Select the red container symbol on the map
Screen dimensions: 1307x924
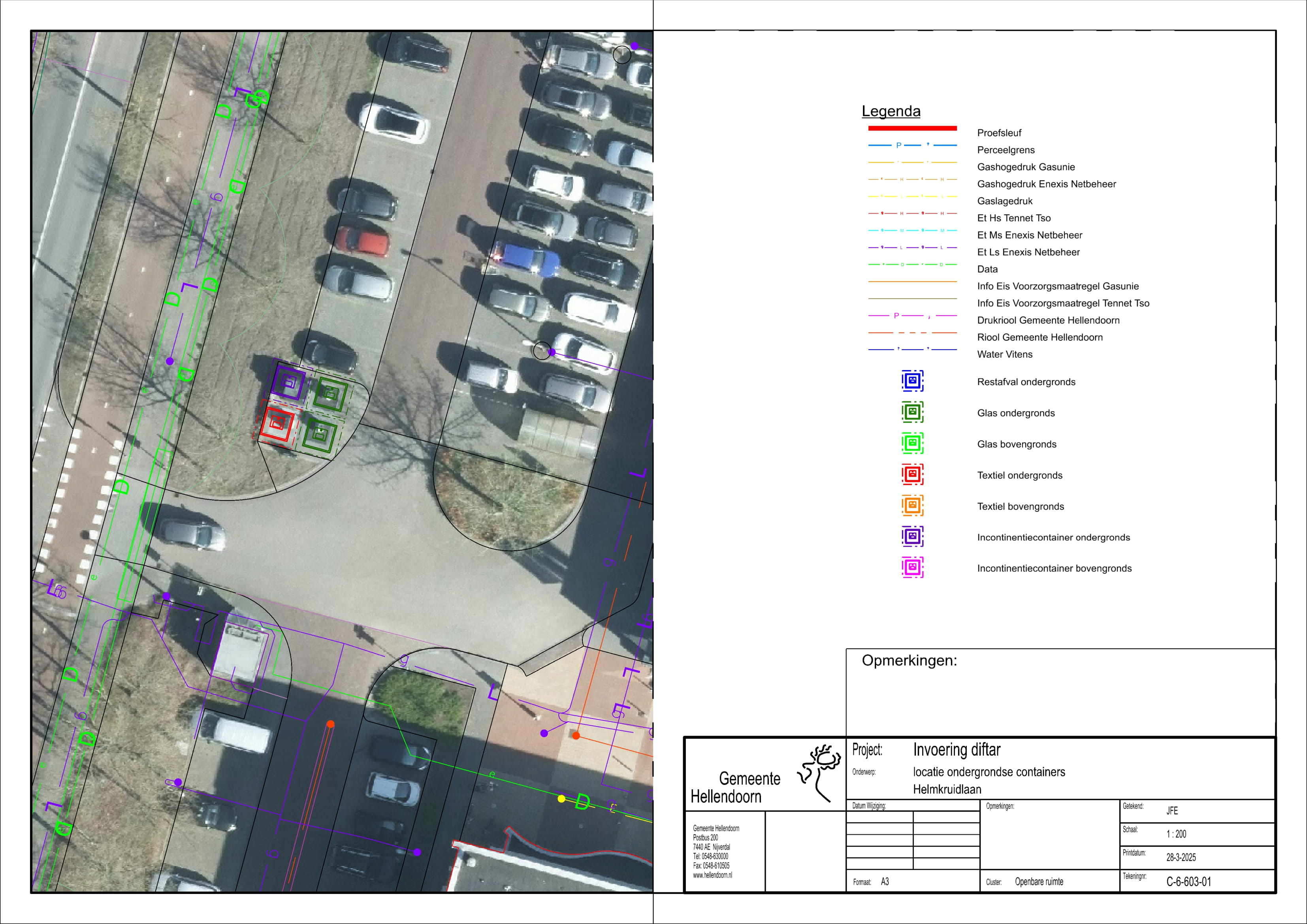pos(277,424)
